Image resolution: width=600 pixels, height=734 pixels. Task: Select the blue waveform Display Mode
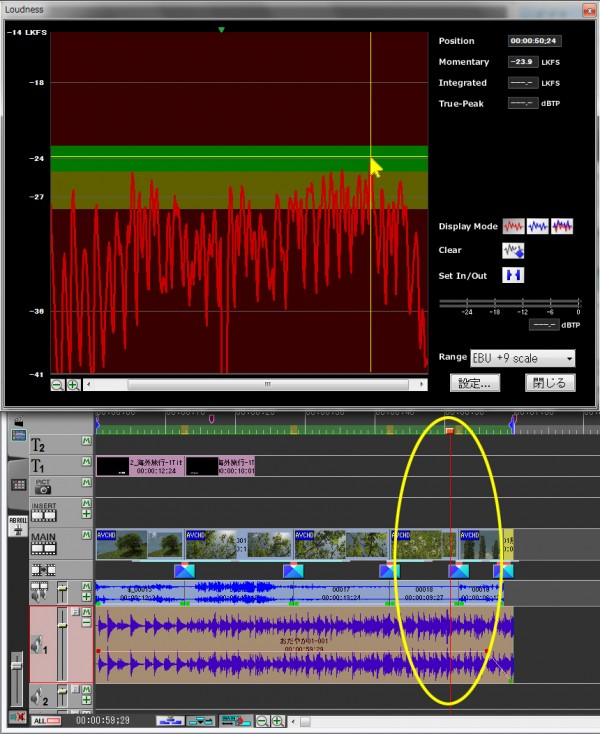coord(537,226)
